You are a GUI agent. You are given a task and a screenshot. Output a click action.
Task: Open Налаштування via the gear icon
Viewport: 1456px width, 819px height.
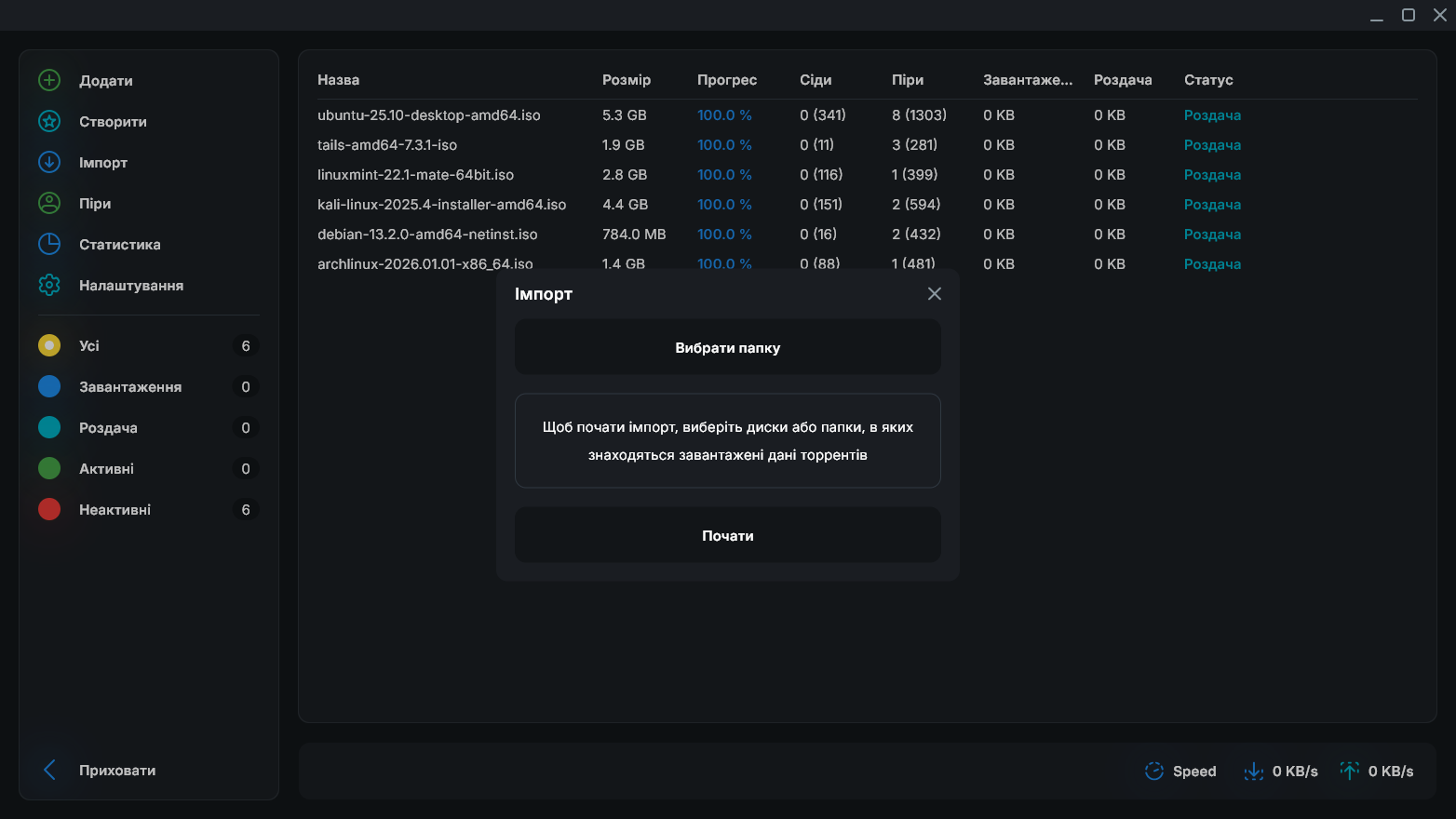click(x=49, y=286)
